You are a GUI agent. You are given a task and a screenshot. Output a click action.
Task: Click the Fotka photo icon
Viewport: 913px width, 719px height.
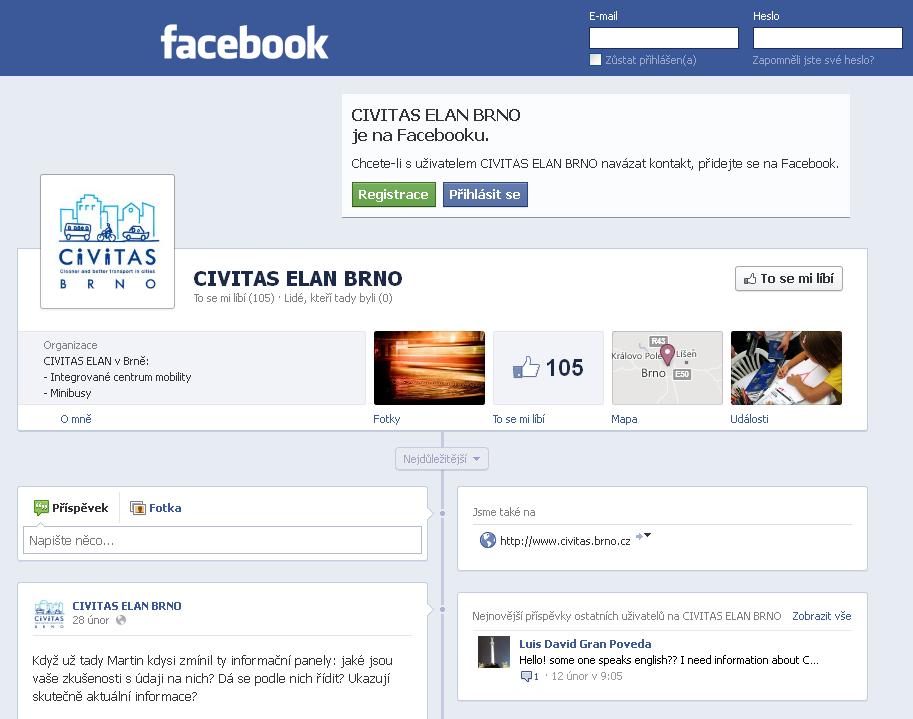(137, 508)
